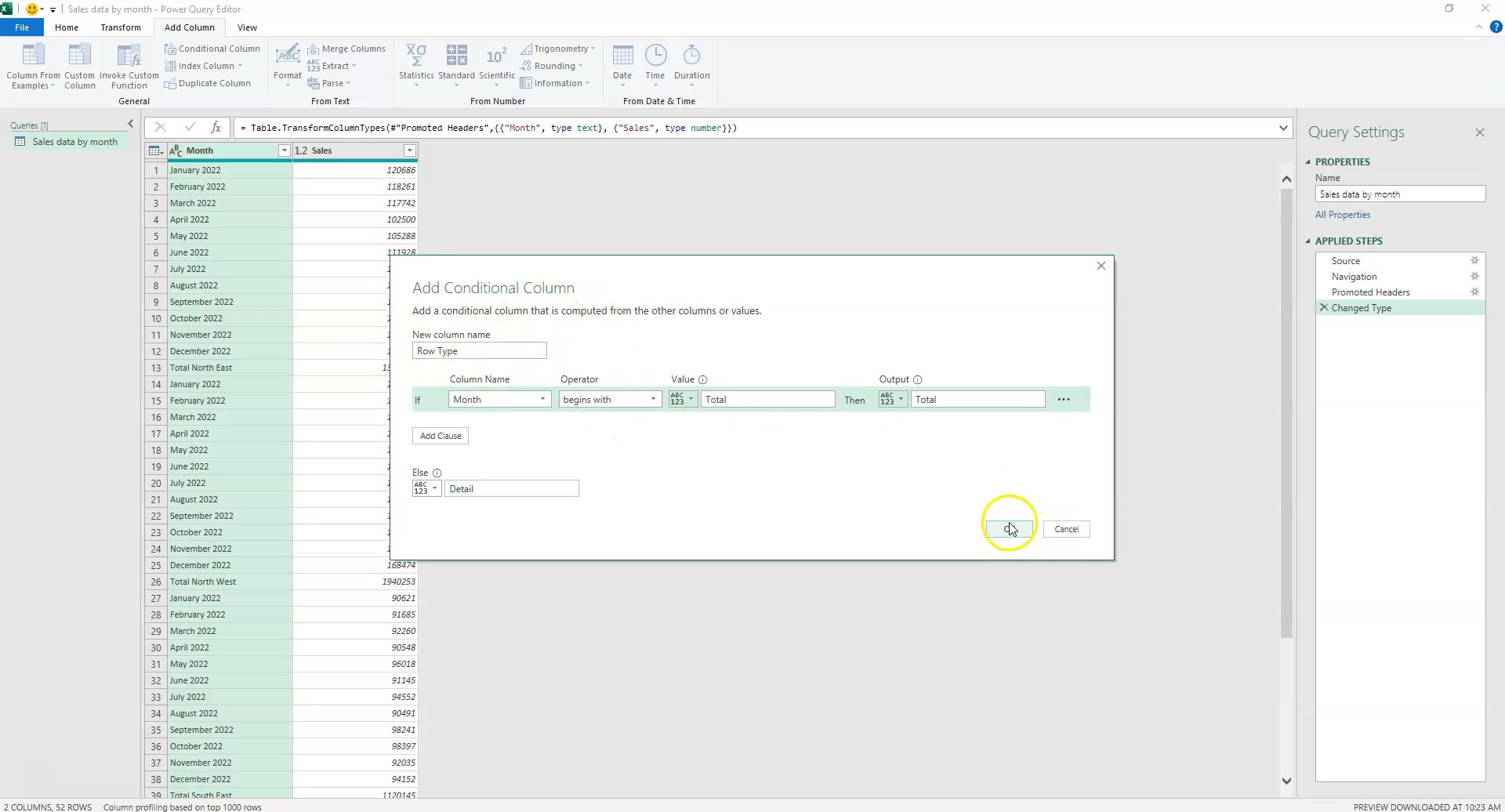Open the File menu
The height and width of the screenshot is (812, 1505).
(x=22, y=27)
